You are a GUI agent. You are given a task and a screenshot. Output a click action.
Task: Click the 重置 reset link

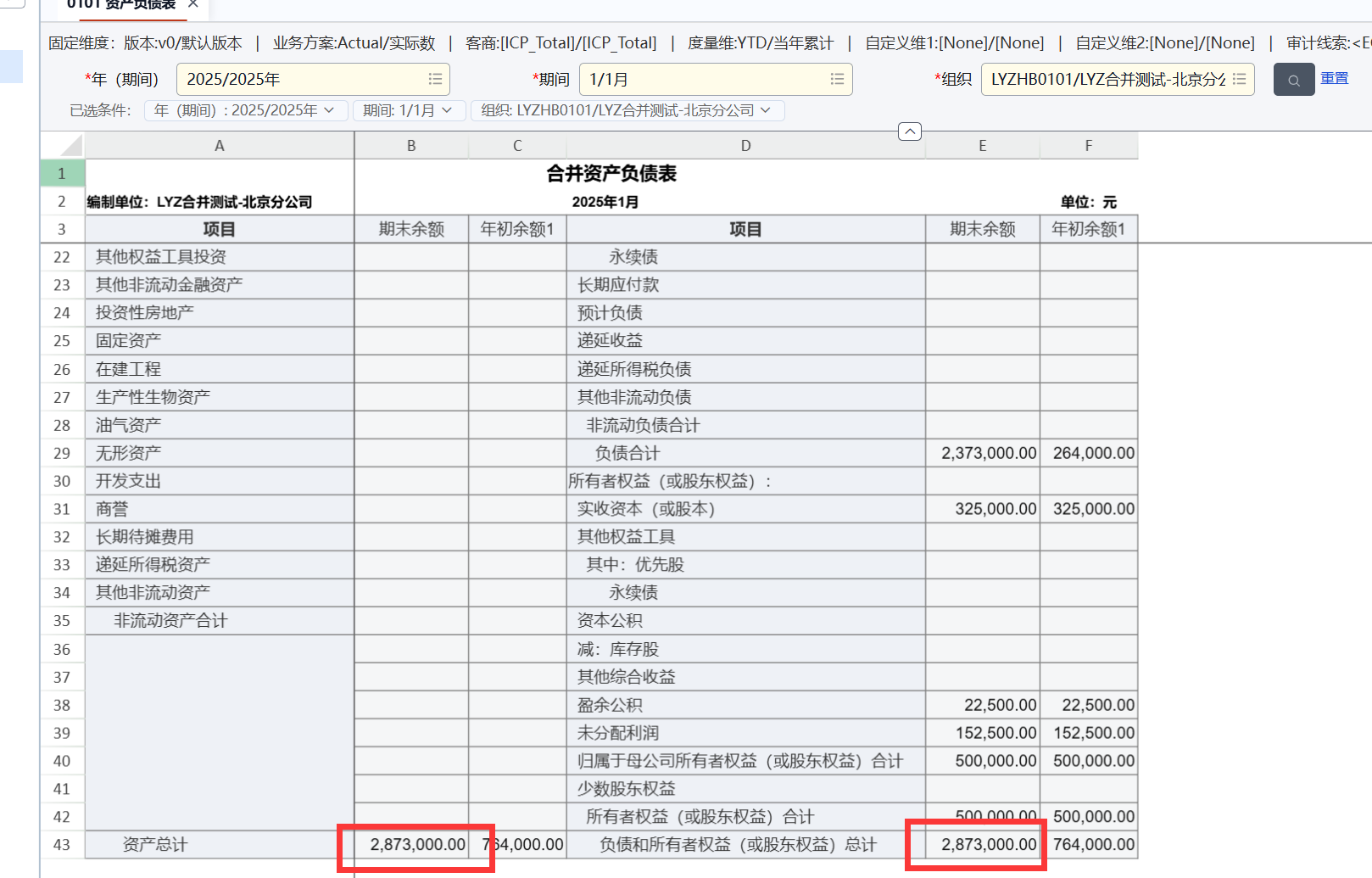[x=1334, y=78]
